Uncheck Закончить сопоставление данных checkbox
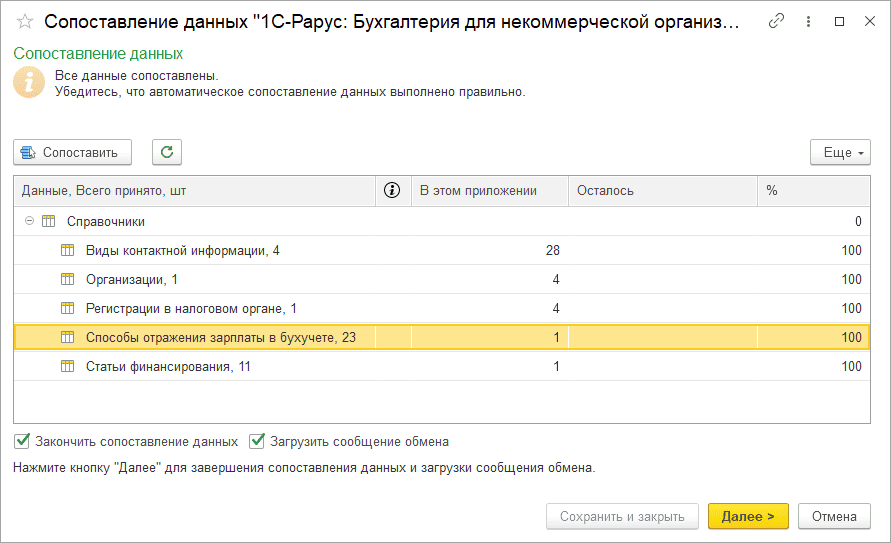The width and height of the screenshot is (891, 543). pyautogui.click(x=22, y=441)
